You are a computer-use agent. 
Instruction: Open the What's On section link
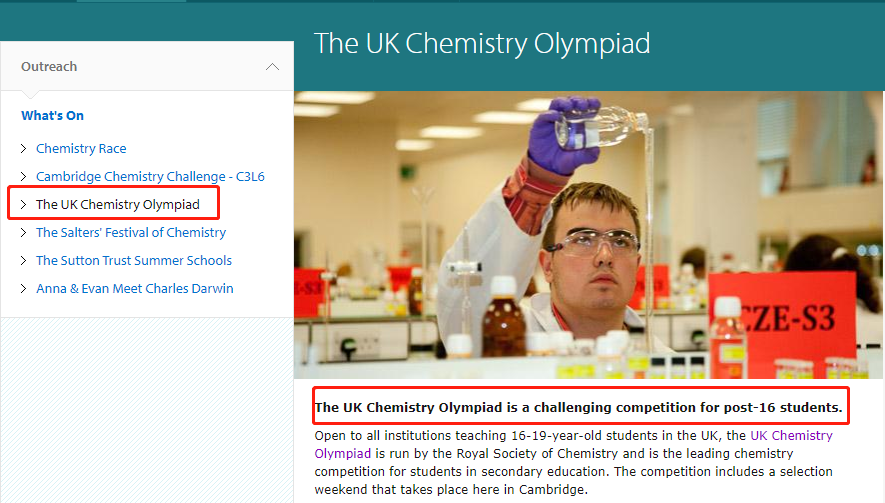click(x=52, y=116)
